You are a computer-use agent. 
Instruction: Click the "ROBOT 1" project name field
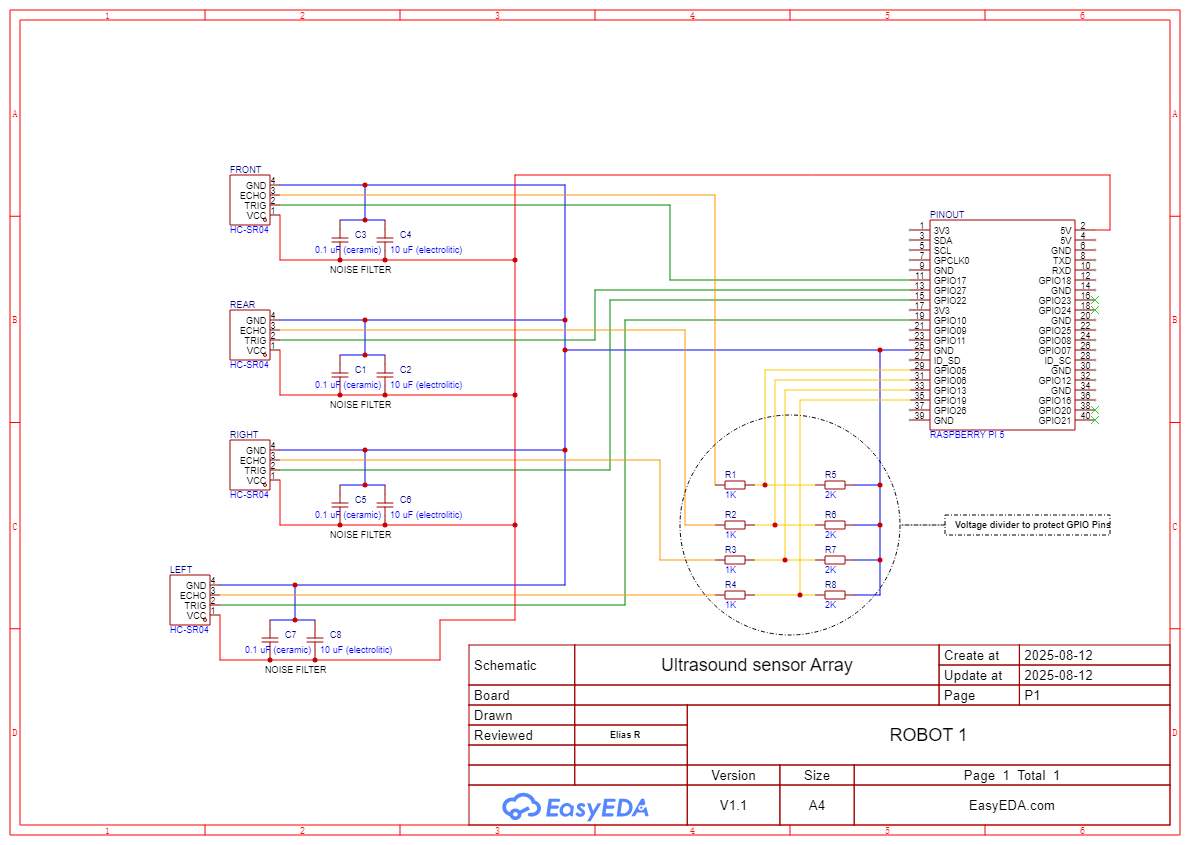[927, 735]
